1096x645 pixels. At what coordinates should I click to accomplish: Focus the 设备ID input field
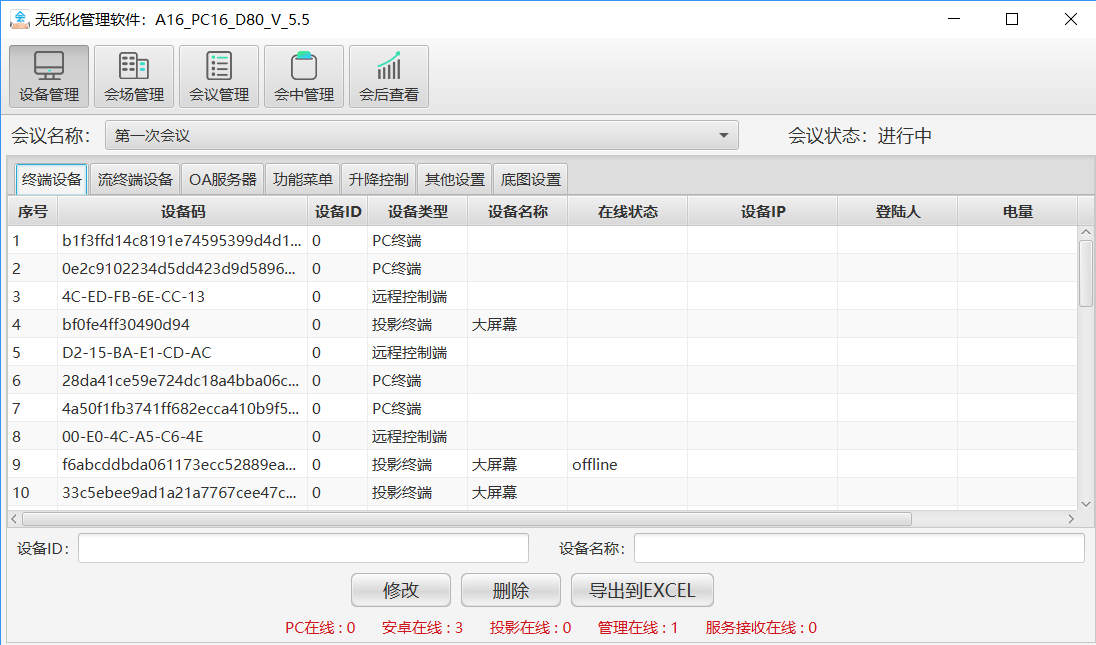[x=303, y=548]
